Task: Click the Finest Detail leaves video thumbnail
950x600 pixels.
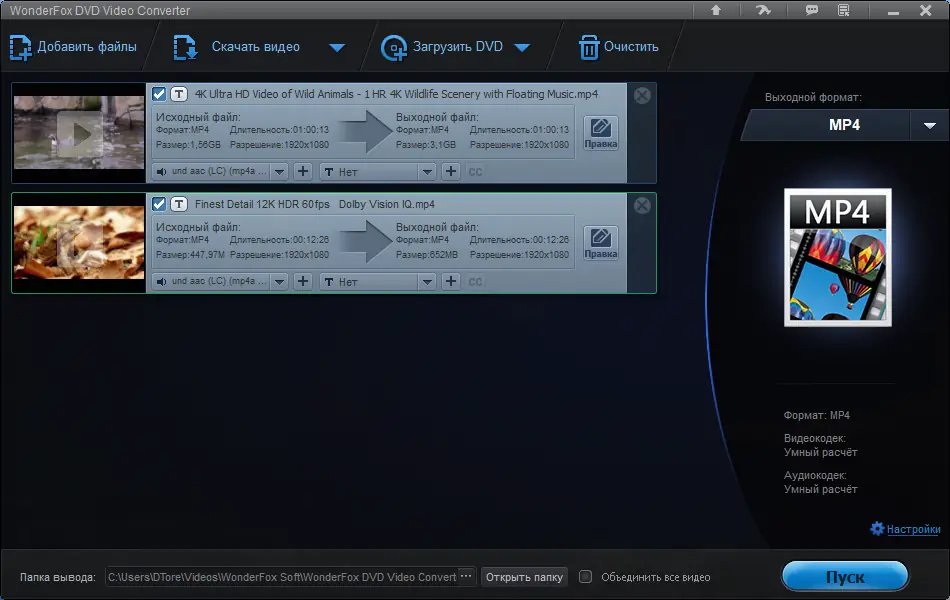Action: click(79, 242)
